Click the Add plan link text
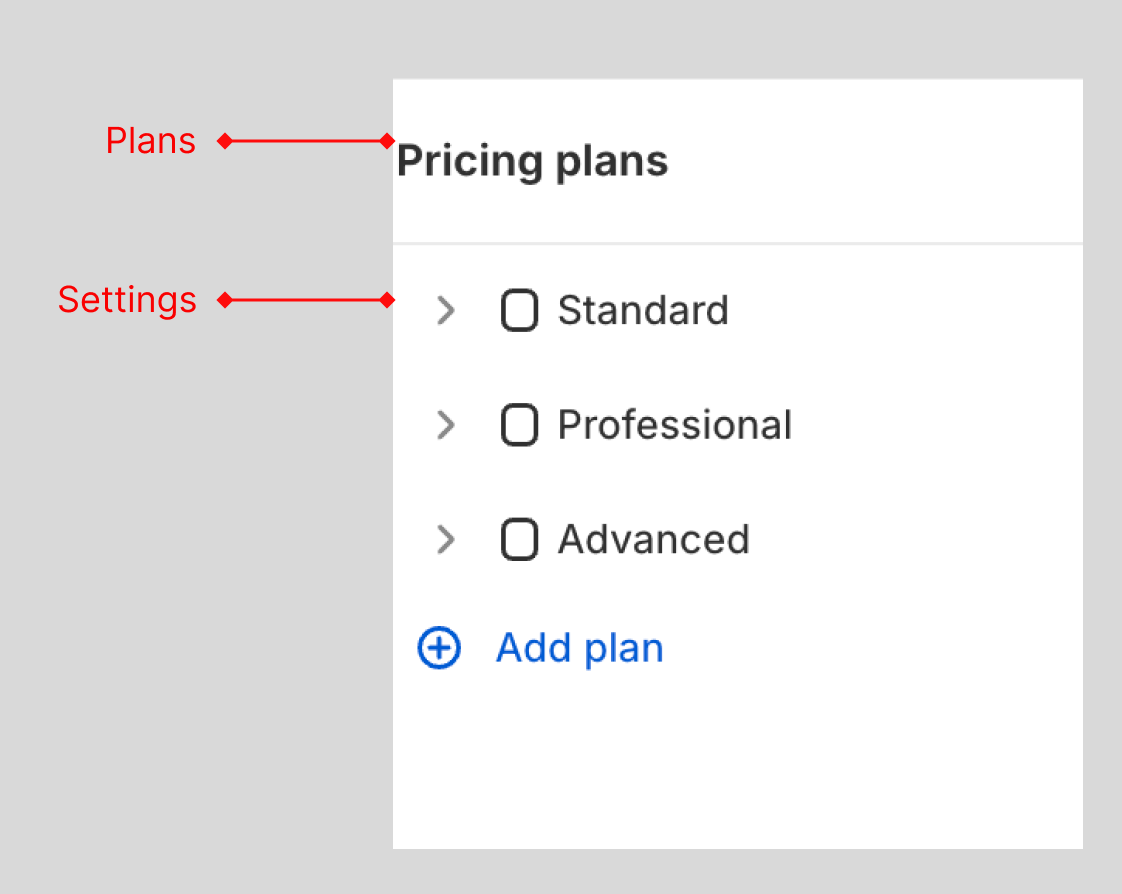The image size is (1122, 894). (x=580, y=648)
